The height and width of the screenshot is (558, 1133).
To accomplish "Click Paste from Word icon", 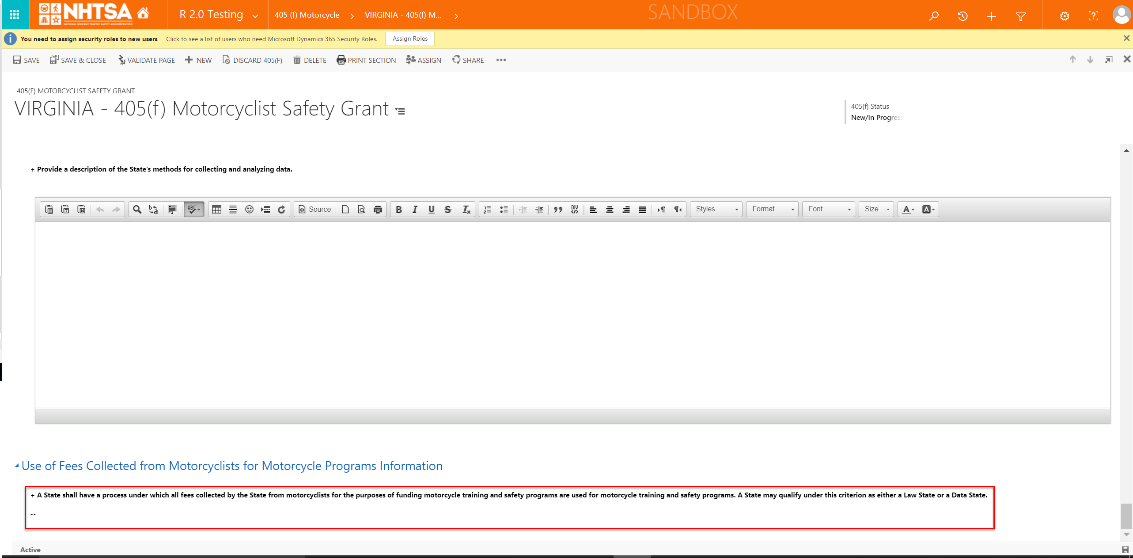I will point(81,209).
